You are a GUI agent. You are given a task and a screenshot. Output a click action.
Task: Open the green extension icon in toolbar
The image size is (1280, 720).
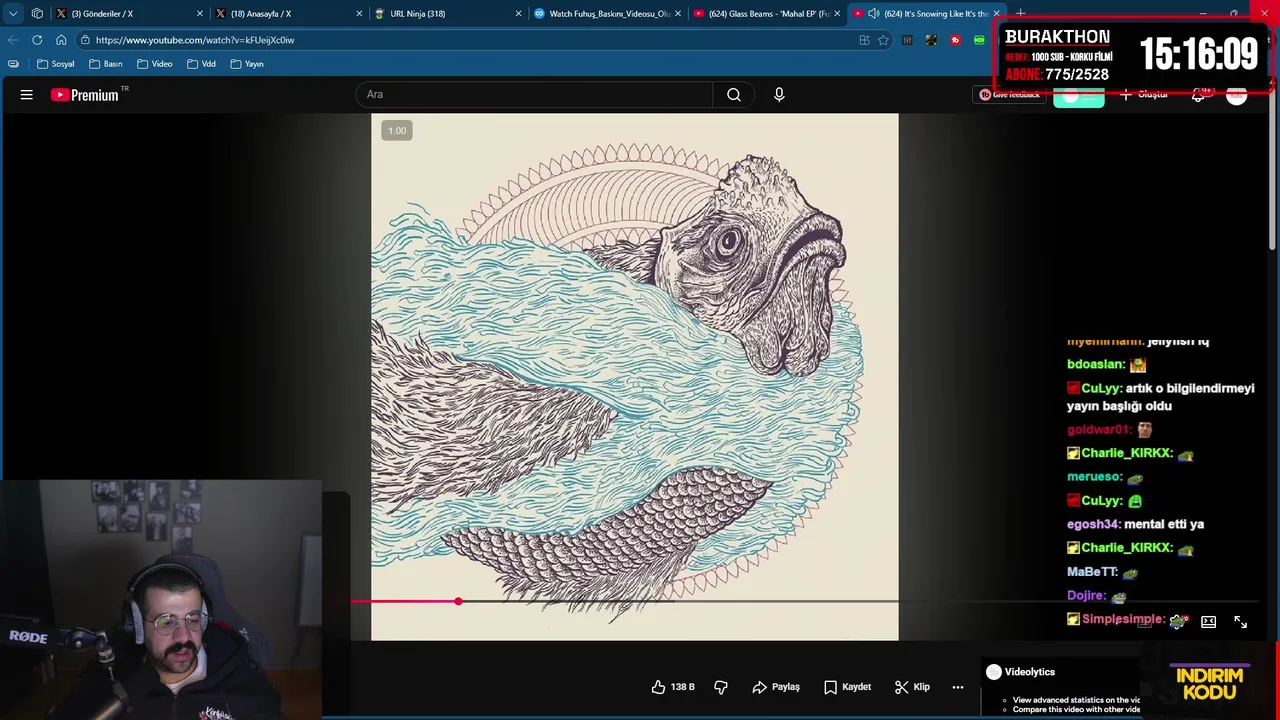click(x=979, y=40)
